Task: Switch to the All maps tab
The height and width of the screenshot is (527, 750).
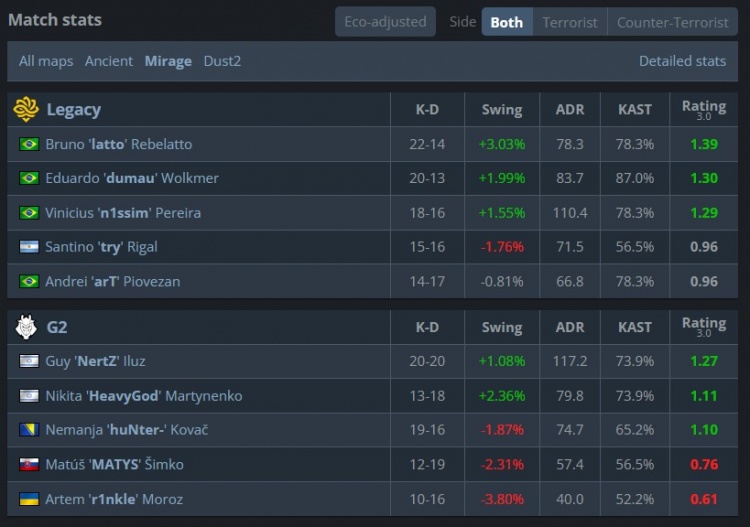Action: tap(46, 61)
